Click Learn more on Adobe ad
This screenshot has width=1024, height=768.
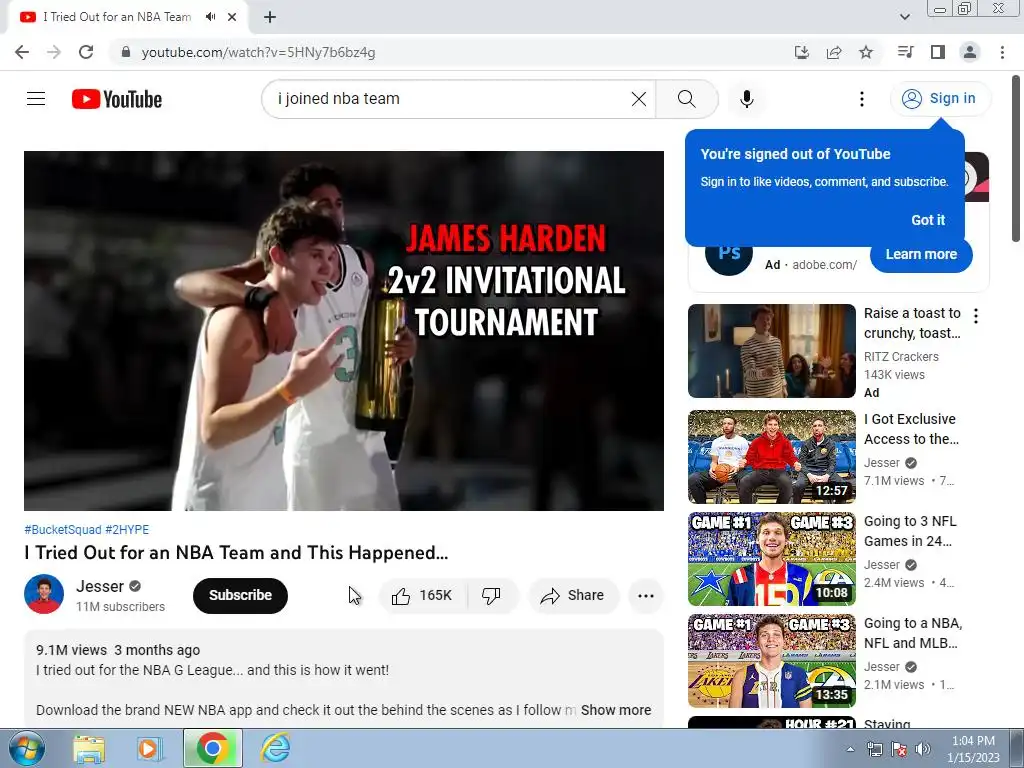click(921, 255)
